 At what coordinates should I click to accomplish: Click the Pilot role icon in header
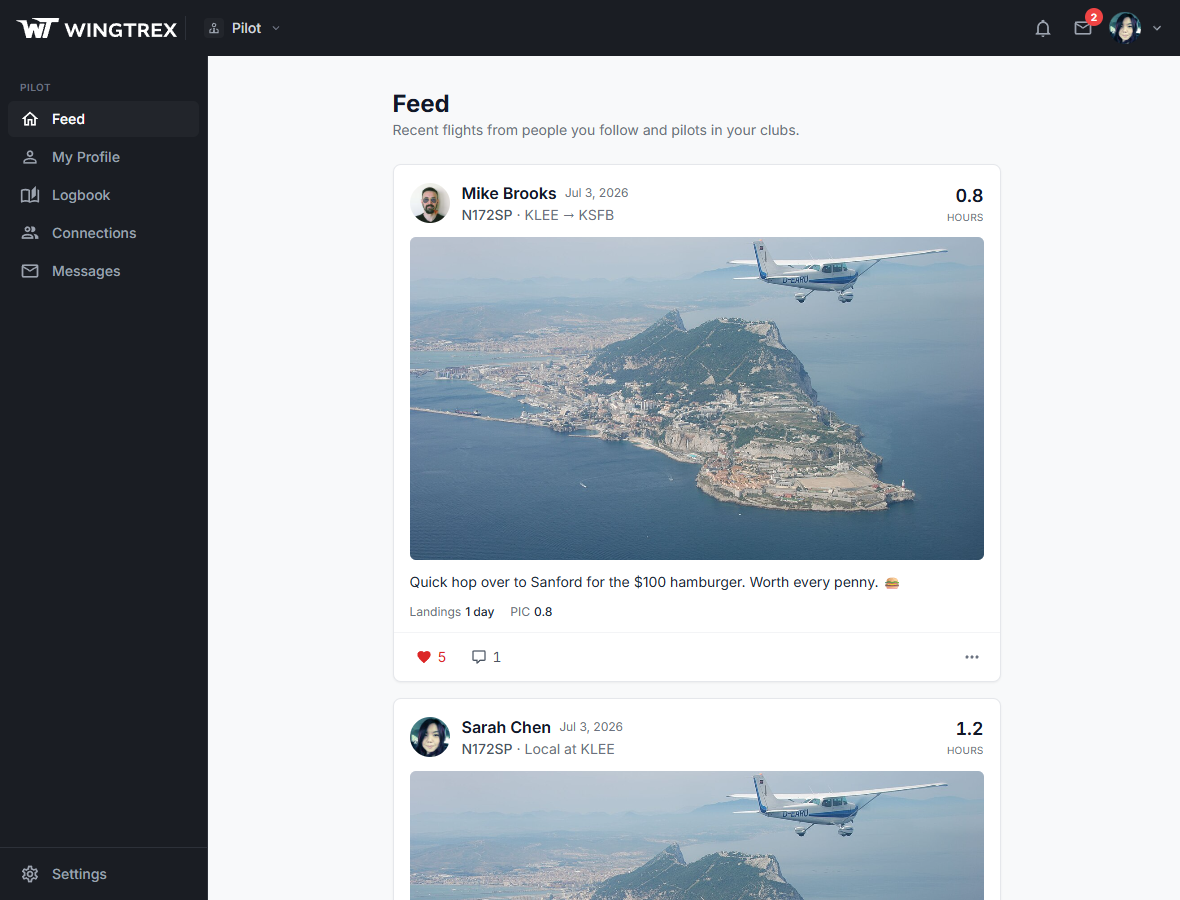[214, 29]
